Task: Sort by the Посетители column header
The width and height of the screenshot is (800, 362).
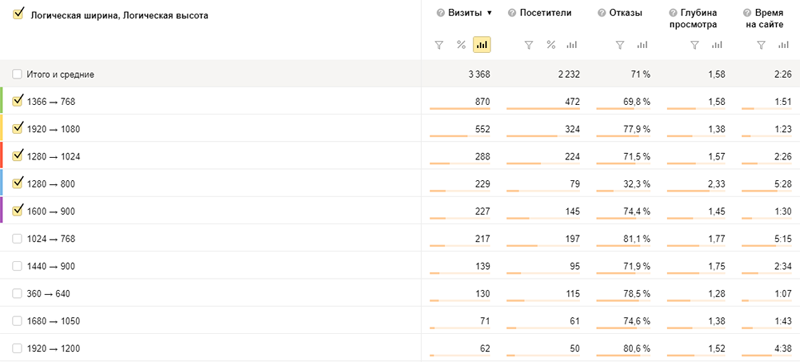Action: pyautogui.click(x=545, y=13)
